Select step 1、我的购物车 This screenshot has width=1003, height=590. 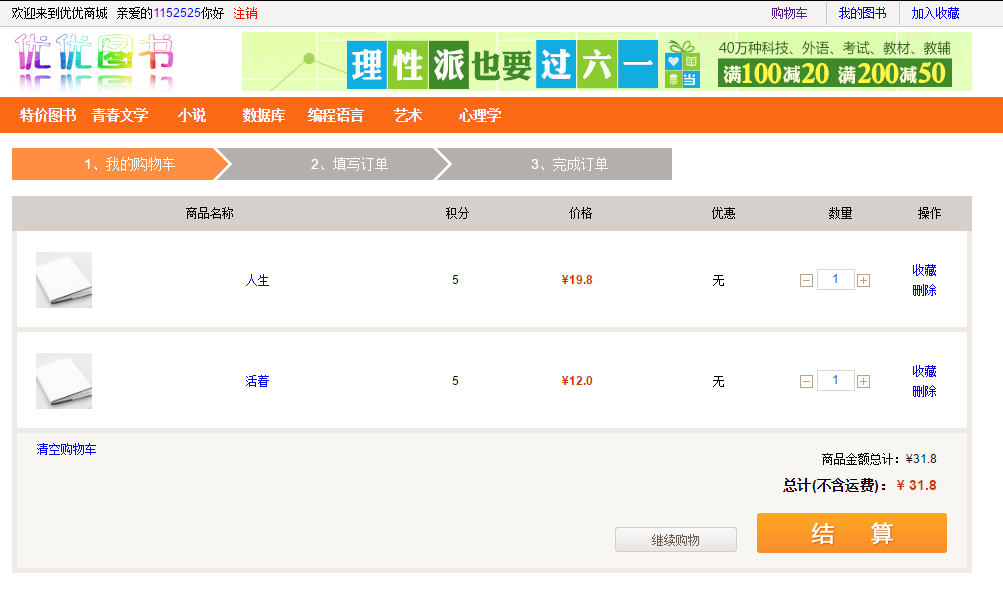click(x=120, y=164)
